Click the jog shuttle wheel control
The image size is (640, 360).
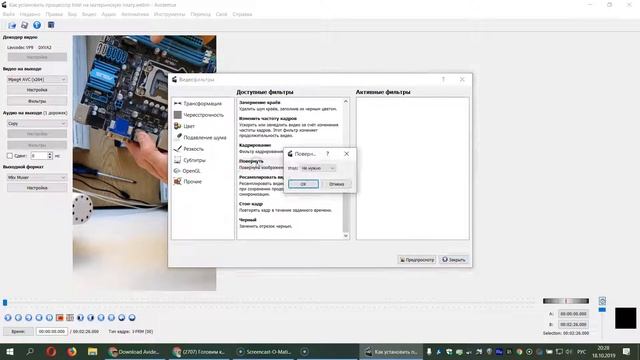[566, 301]
